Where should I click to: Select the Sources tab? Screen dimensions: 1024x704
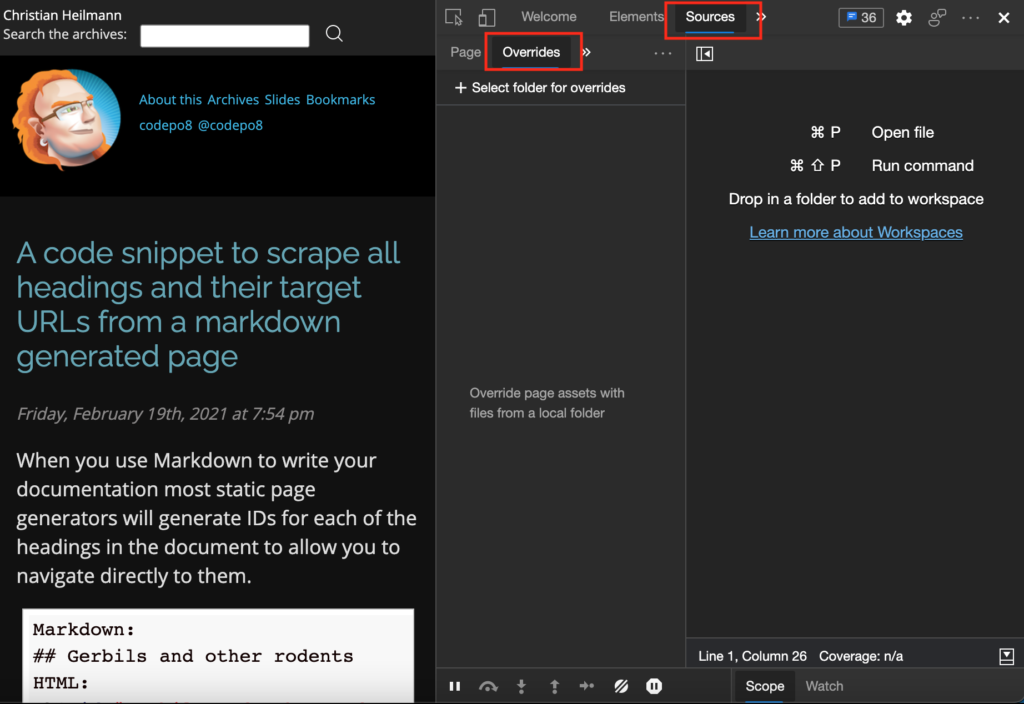point(710,17)
